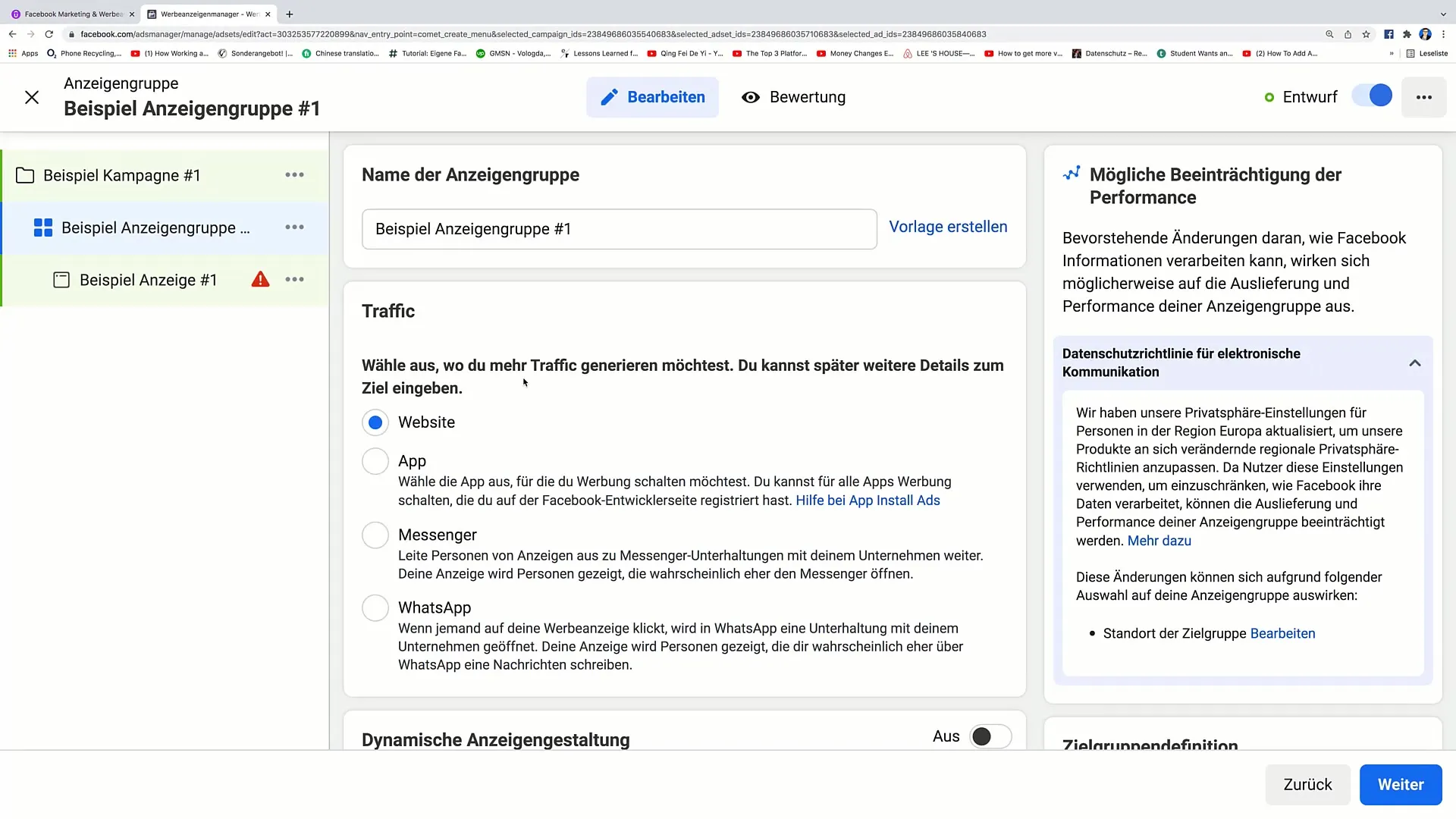
Task: Click the Mehr dazu (Learn more) link
Action: (1160, 541)
